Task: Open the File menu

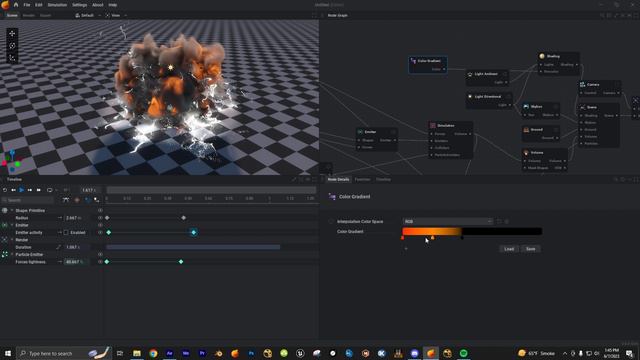Action: 27,5
